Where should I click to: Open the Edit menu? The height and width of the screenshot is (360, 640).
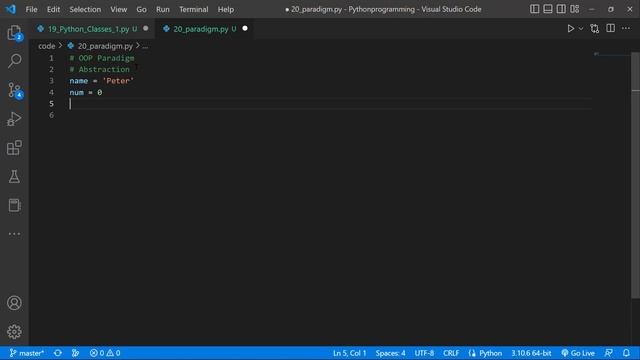tap(53, 9)
